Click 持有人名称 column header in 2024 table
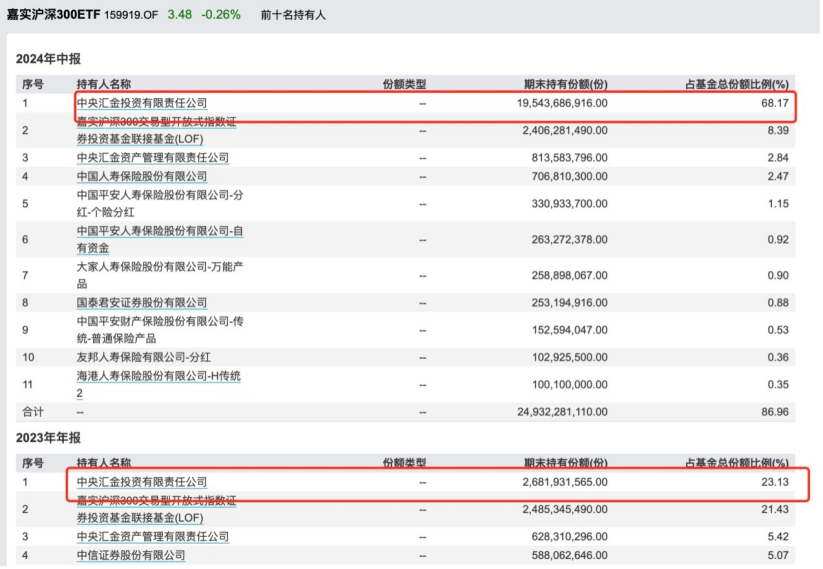 click(104, 84)
